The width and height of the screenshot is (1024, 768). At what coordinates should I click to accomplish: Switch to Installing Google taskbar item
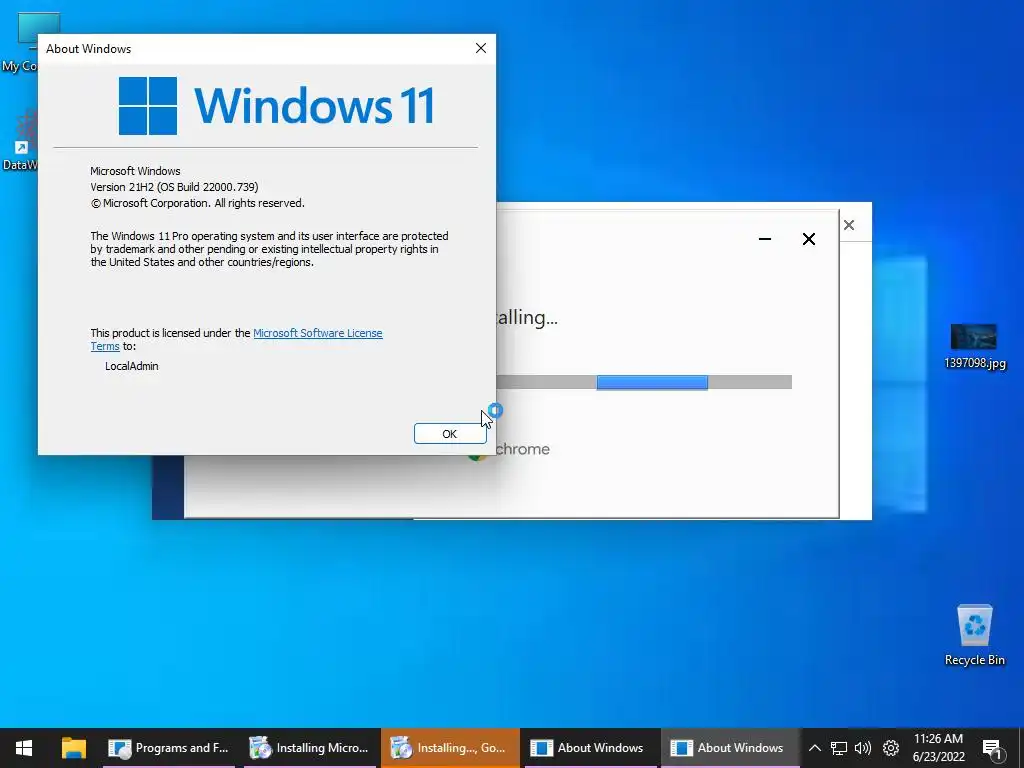(x=450, y=748)
